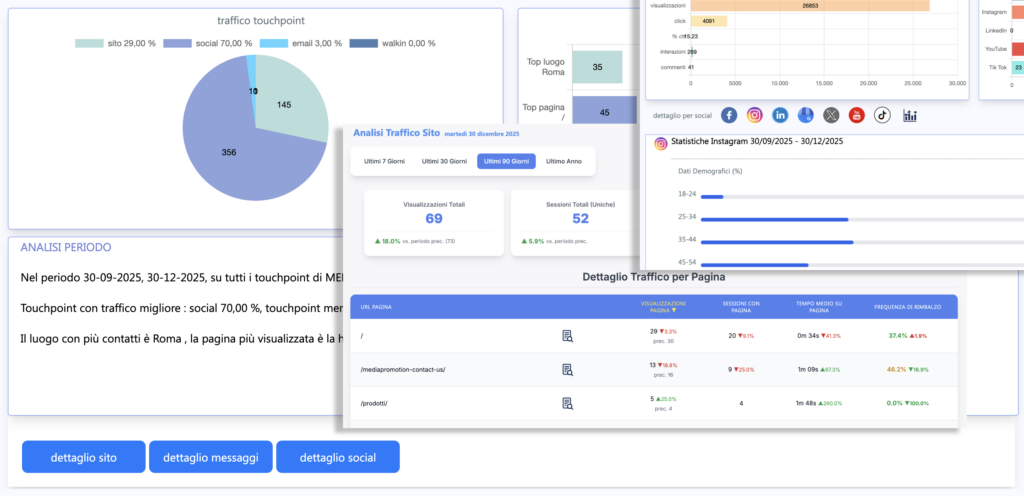Click the 18-24 demographic bar
This screenshot has height=496, width=1024.
pyautogui.click(x=712, y=196)
